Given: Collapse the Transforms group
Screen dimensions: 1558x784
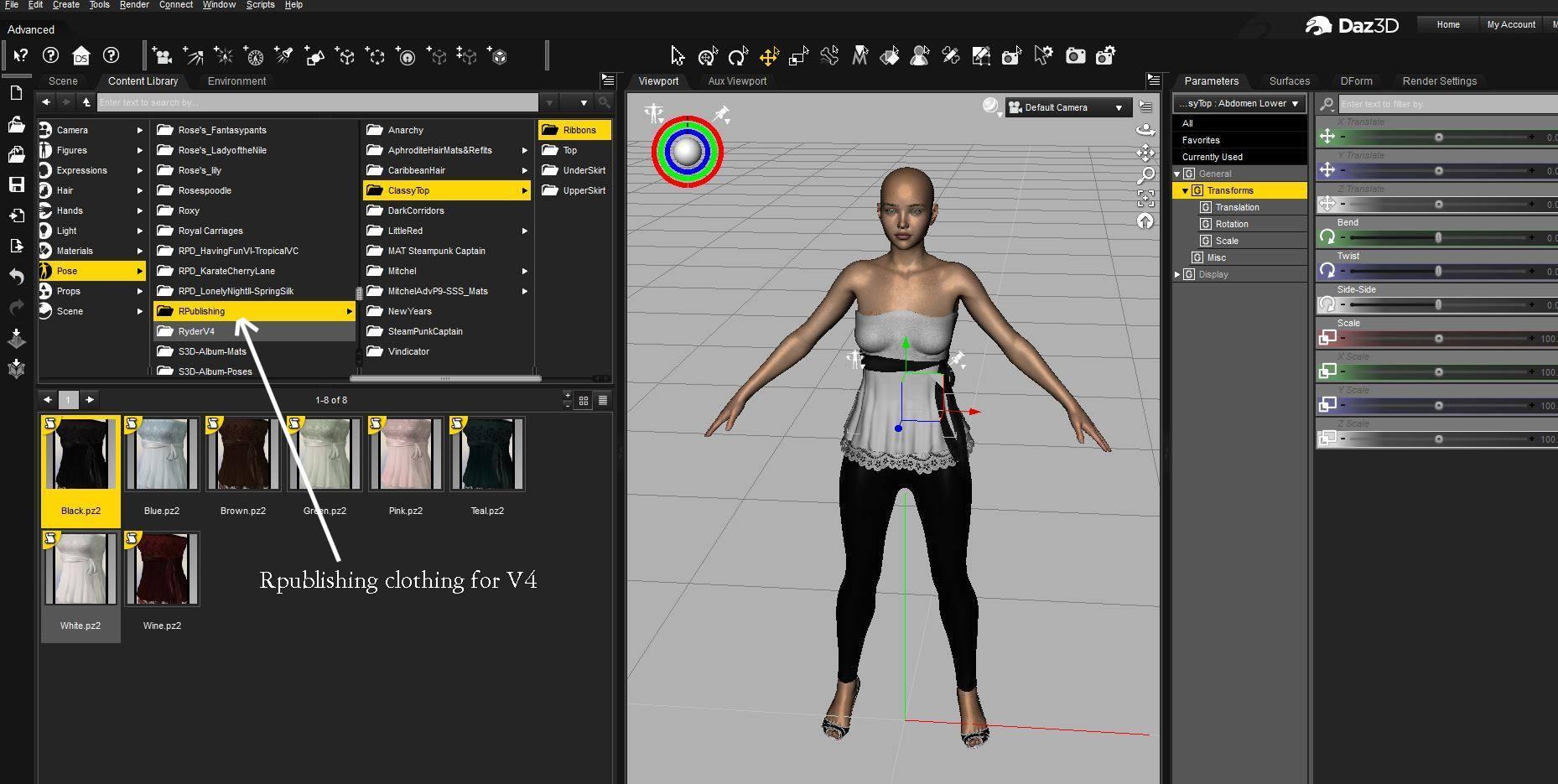Looking at the screenshot, I should (1186, 190).
